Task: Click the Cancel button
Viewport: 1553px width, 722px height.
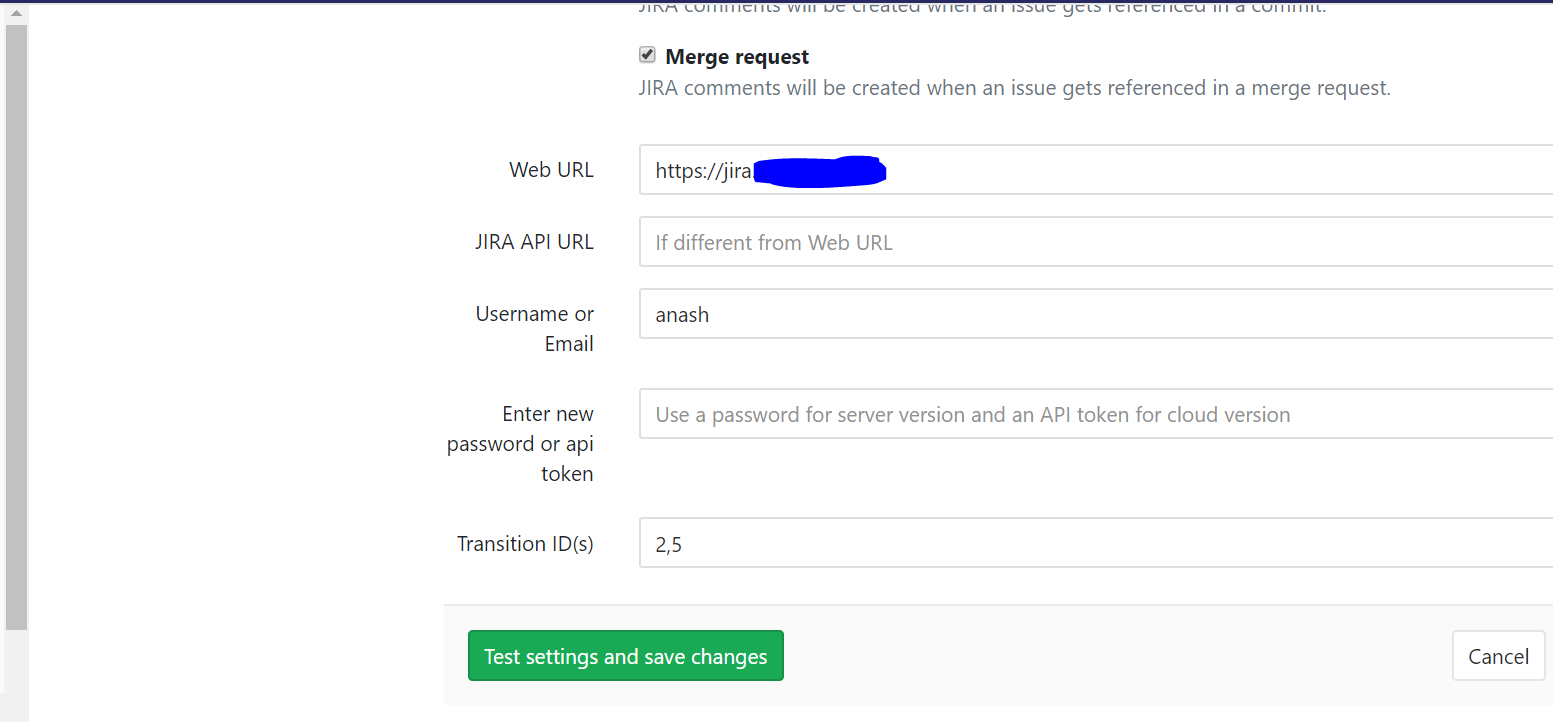Action: tap(1498, 655)
